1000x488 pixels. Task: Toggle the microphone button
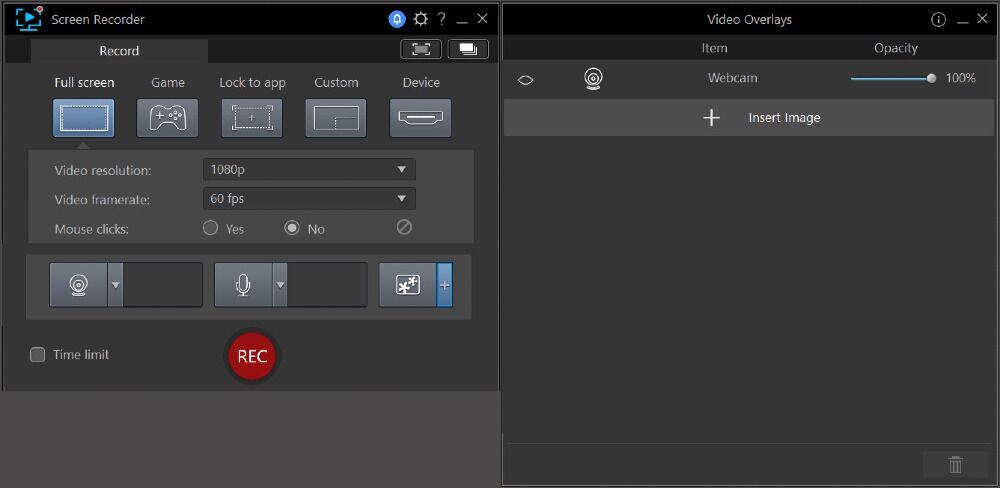click(243, 285)
